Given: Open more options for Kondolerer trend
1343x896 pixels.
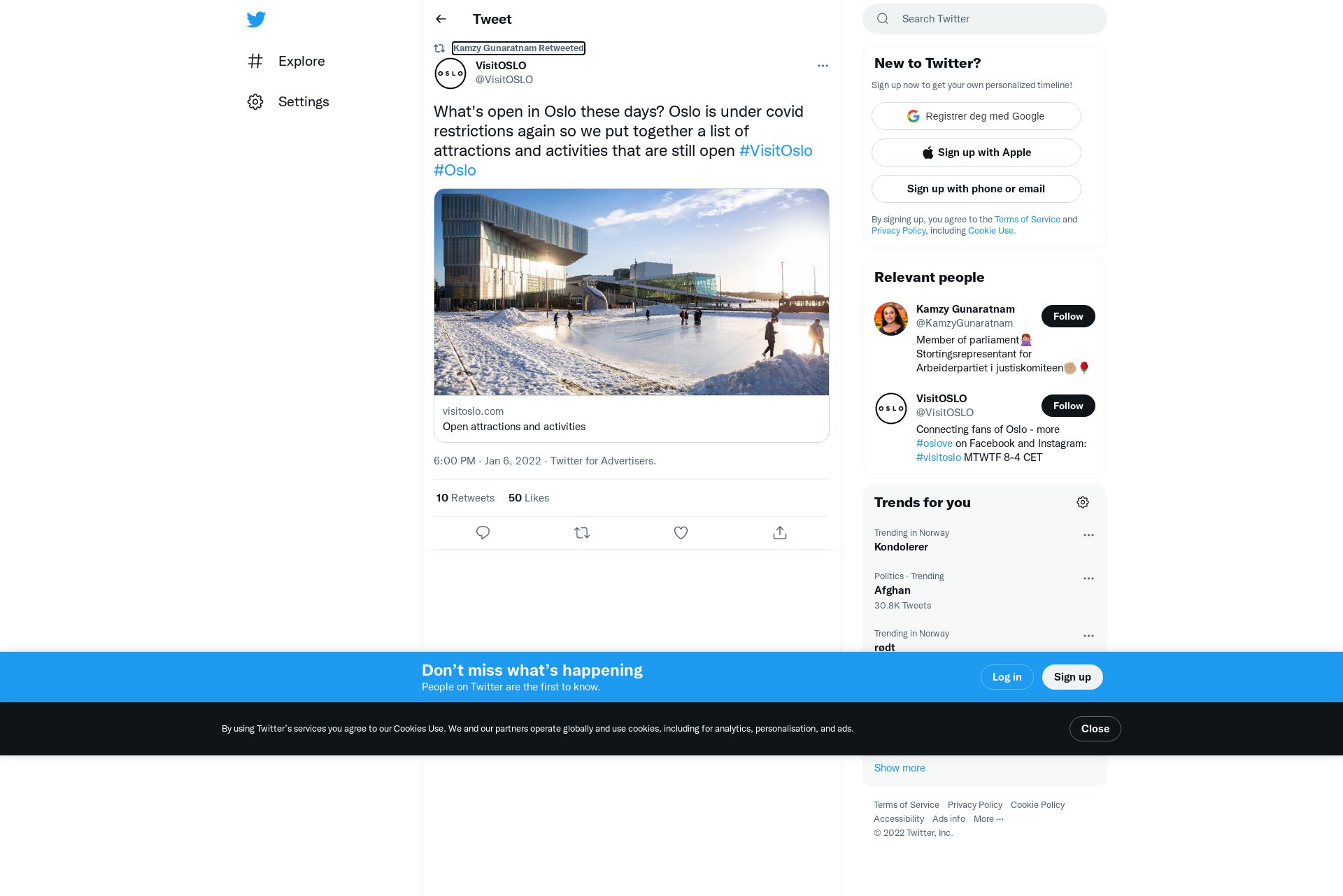Looking at the screenshot, I should 1088,535.
